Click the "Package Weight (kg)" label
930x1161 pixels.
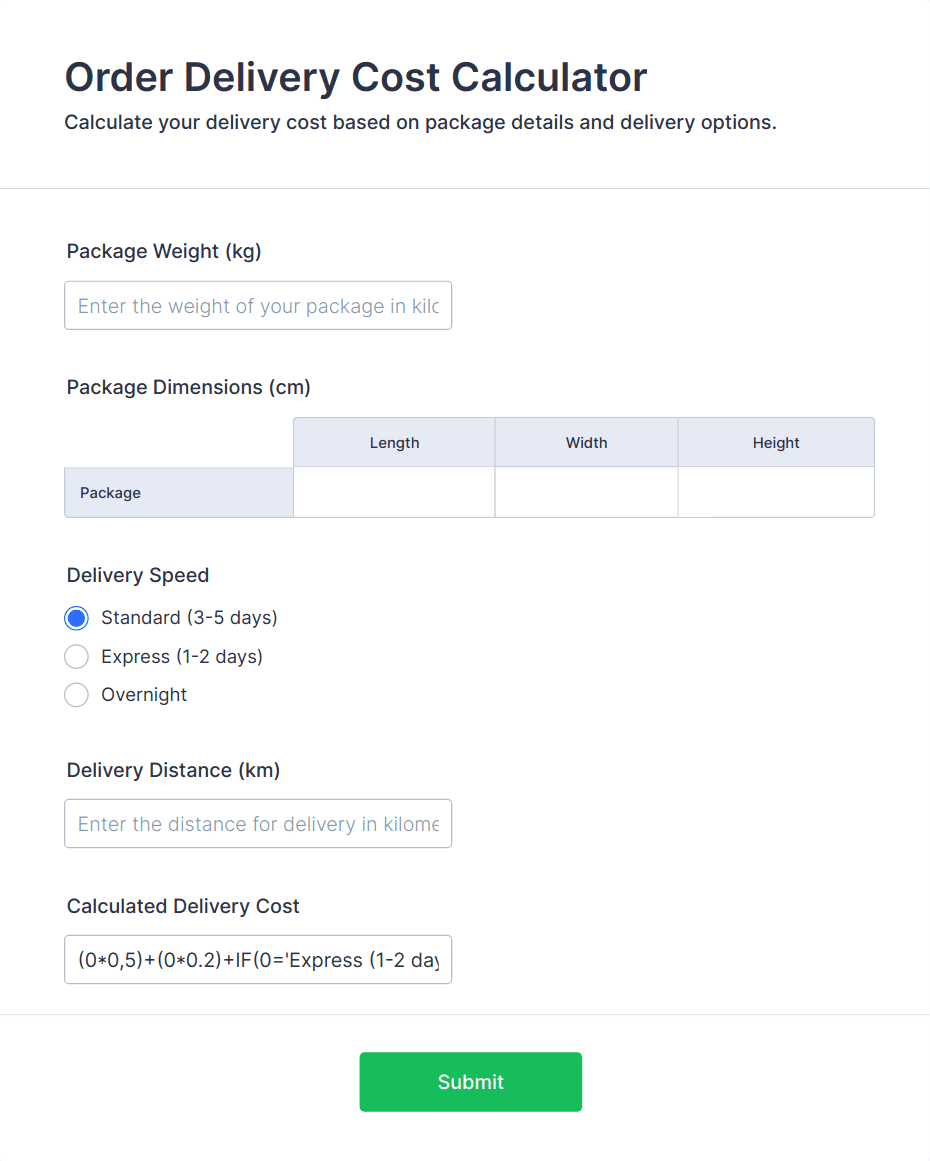pos(164,252)
